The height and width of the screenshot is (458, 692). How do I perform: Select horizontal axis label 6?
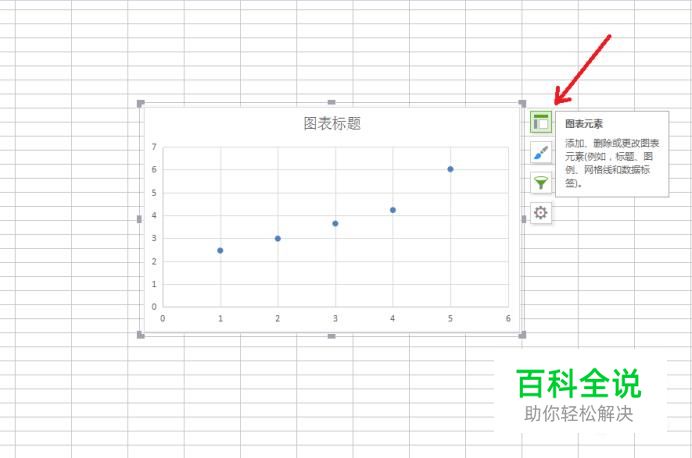tap(508, 318)
